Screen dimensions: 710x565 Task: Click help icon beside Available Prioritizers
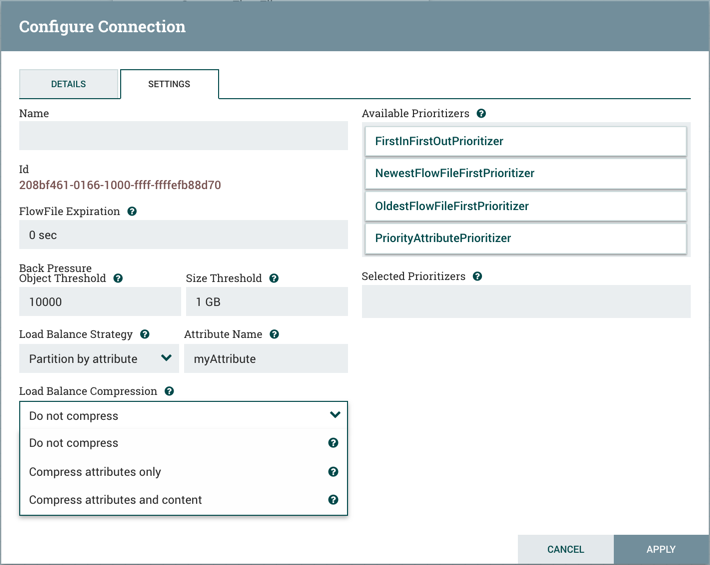(x=482, y=115)
